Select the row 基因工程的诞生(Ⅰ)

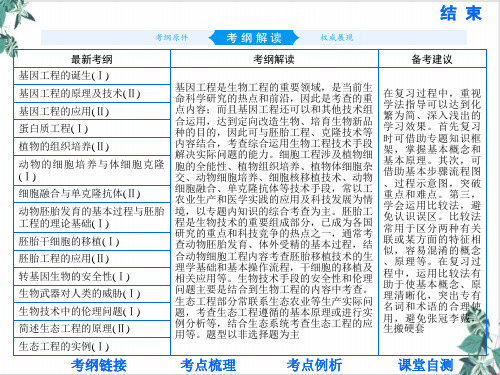pos(92,76)
